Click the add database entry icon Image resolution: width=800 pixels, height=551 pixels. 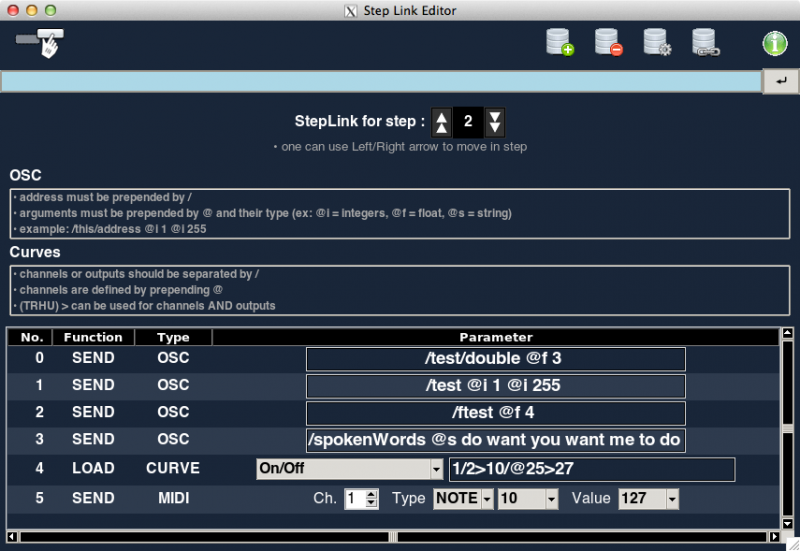(559, 43)
